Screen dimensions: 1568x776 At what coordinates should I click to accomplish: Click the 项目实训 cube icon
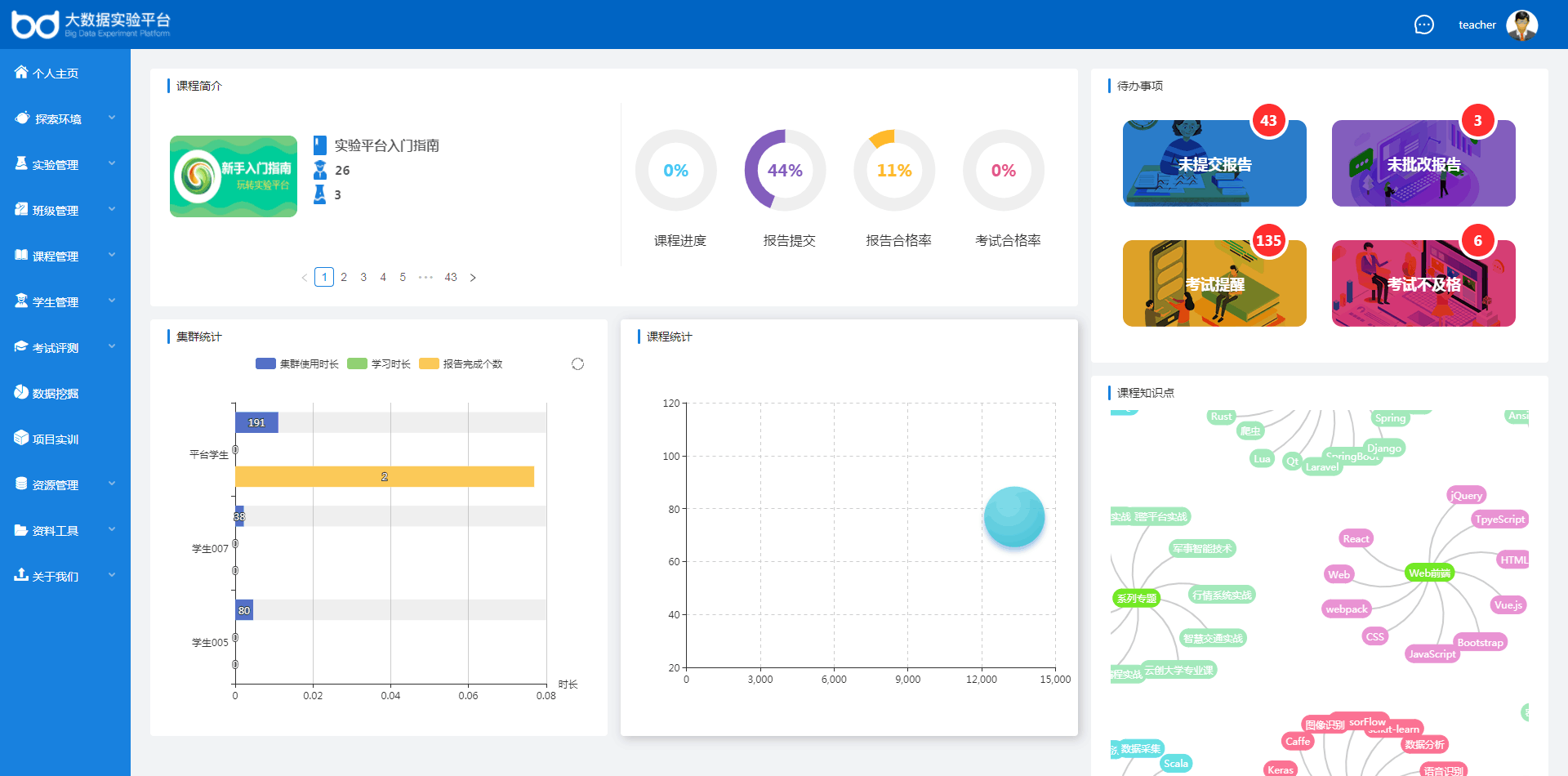21,439
